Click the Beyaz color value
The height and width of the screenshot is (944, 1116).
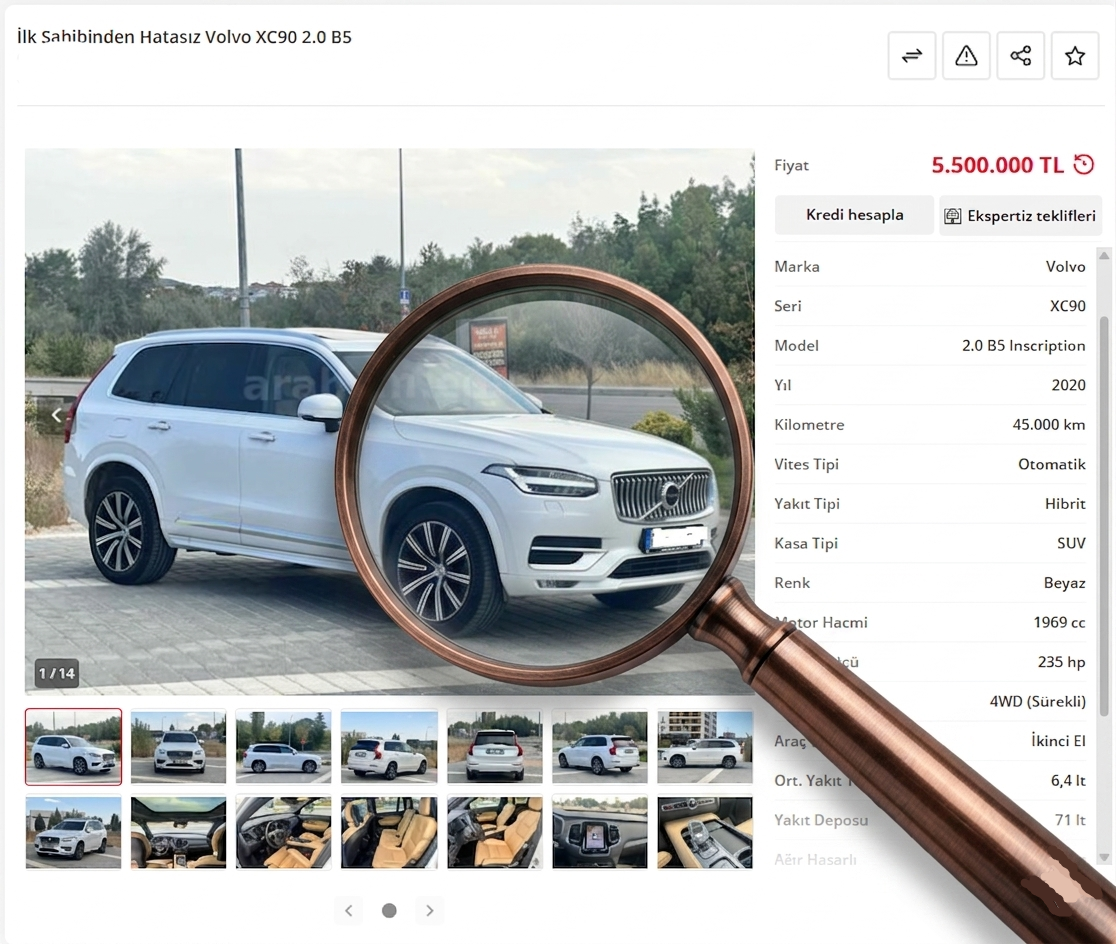click(1064, 583)
